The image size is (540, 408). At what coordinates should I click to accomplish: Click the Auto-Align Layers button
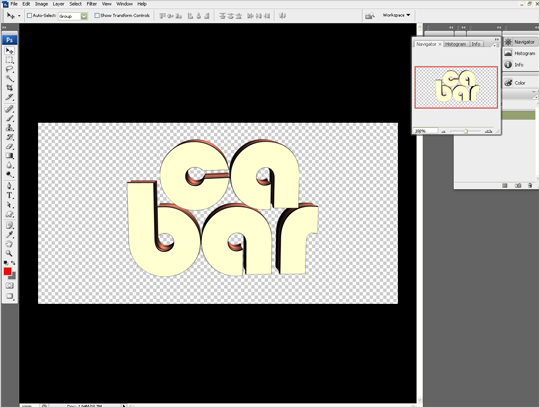tap(282, 16)
